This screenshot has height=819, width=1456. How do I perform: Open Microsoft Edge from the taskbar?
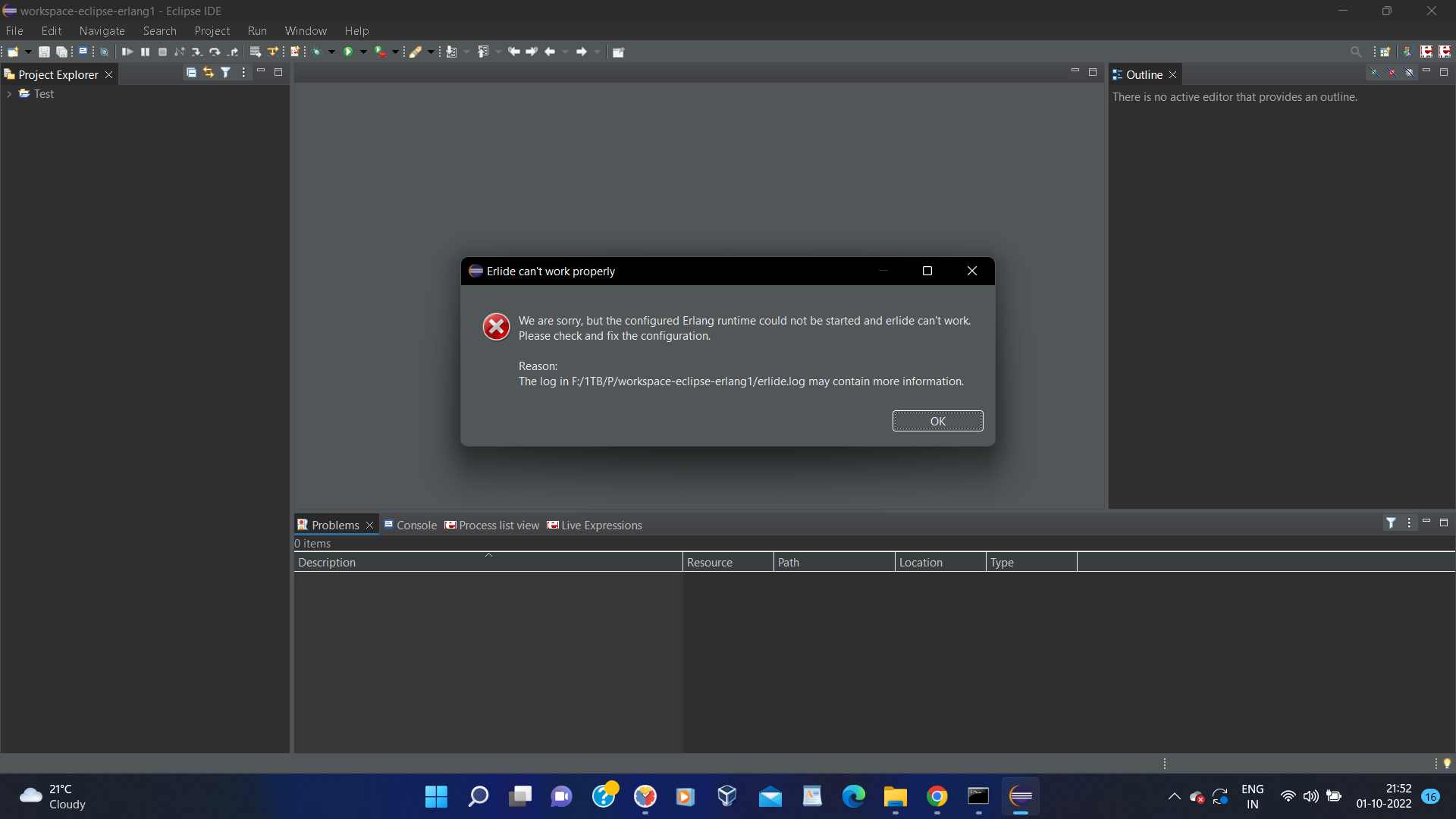(853, 796)
